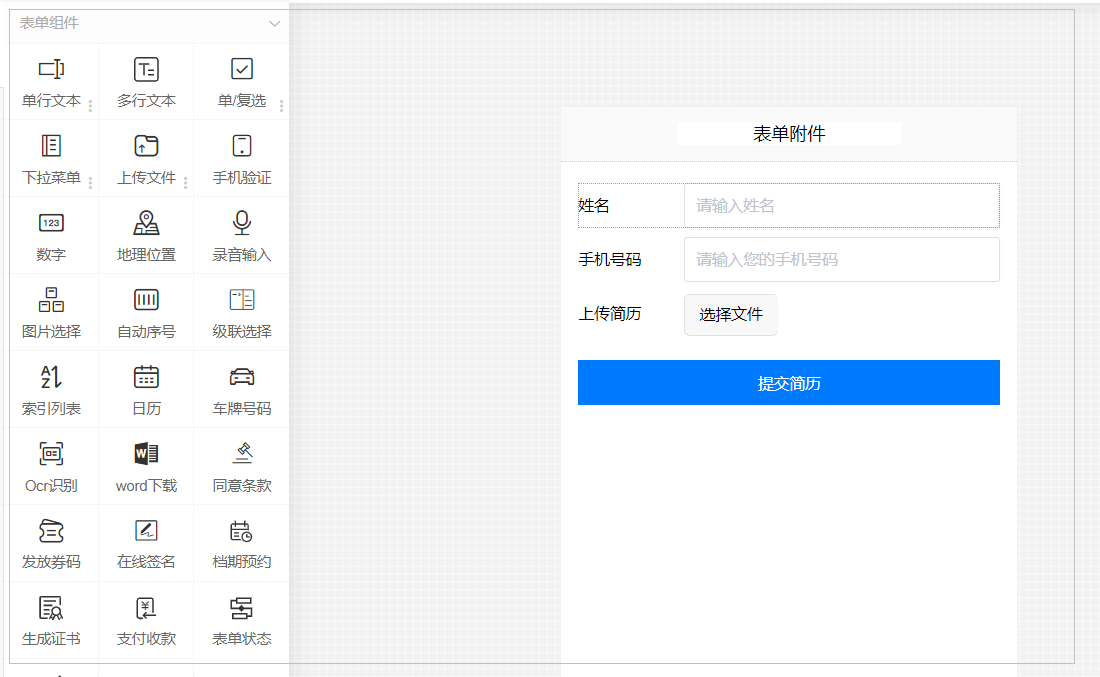The height and width of the screenshot is (677, 1100).
Task: Insert the 地理位置 location component
Action: 146,236
